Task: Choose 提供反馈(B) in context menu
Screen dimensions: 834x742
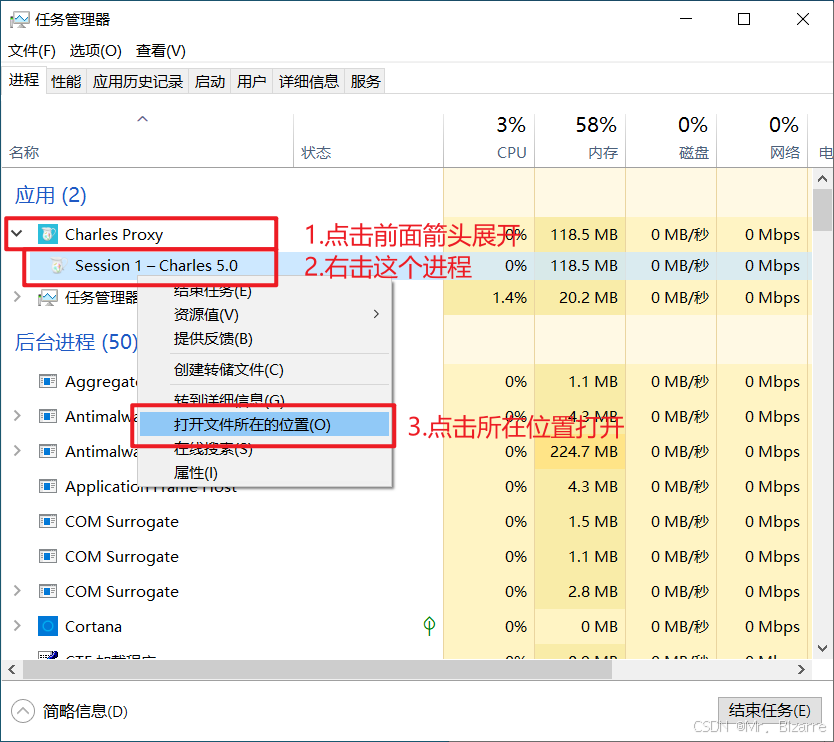Action: pos(264,339)
